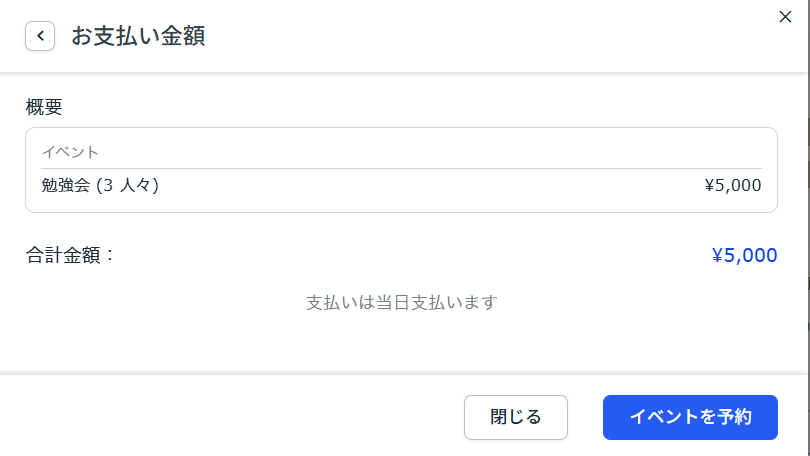Click the blue ¥5,000 total amount

[744, 255]
